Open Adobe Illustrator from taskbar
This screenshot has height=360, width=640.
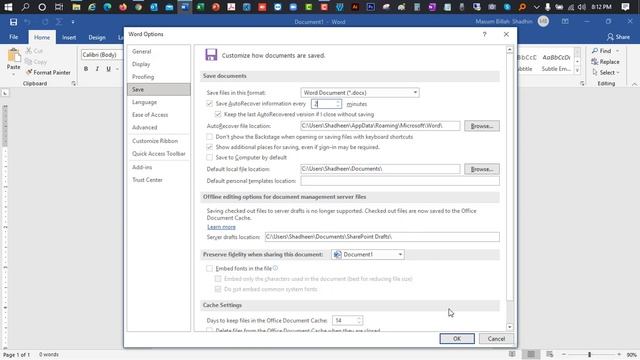click(355, 7)
